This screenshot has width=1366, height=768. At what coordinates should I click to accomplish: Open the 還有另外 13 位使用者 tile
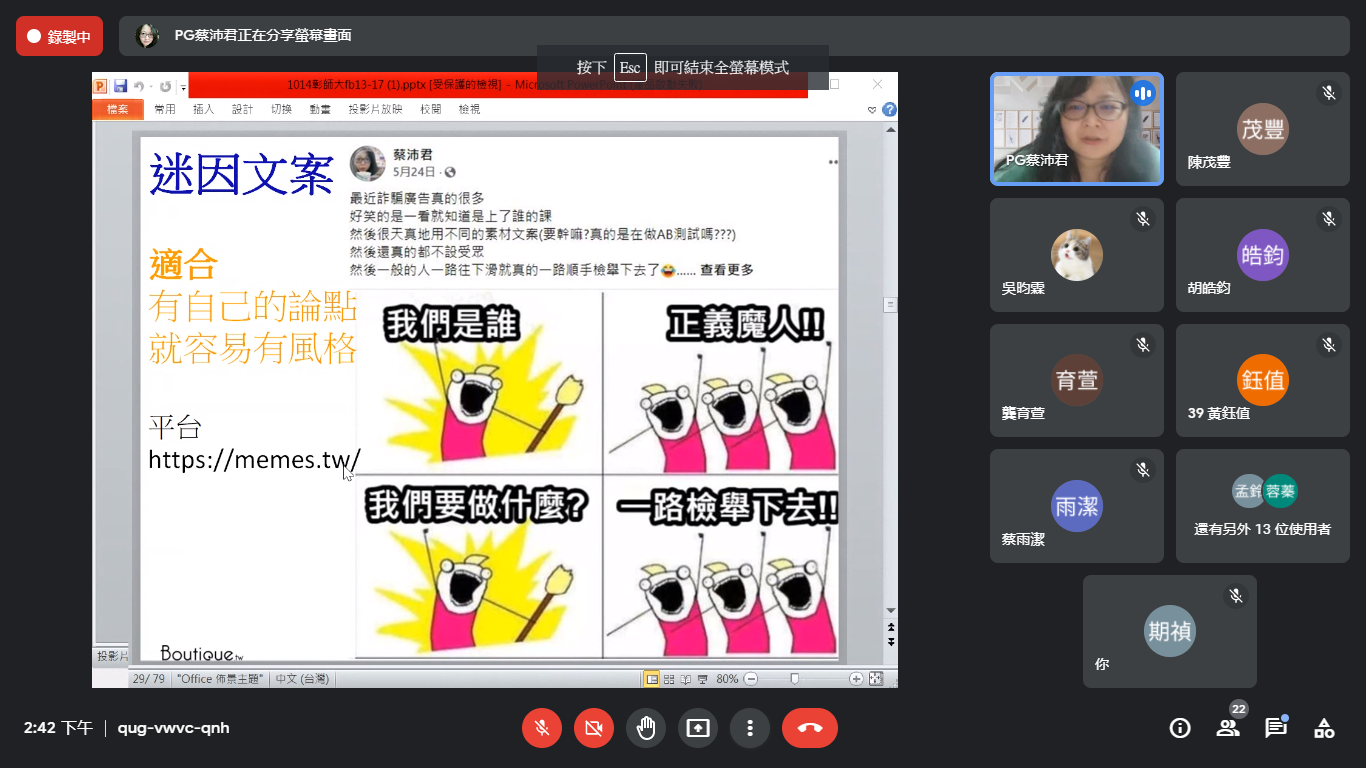(1263, 506)
